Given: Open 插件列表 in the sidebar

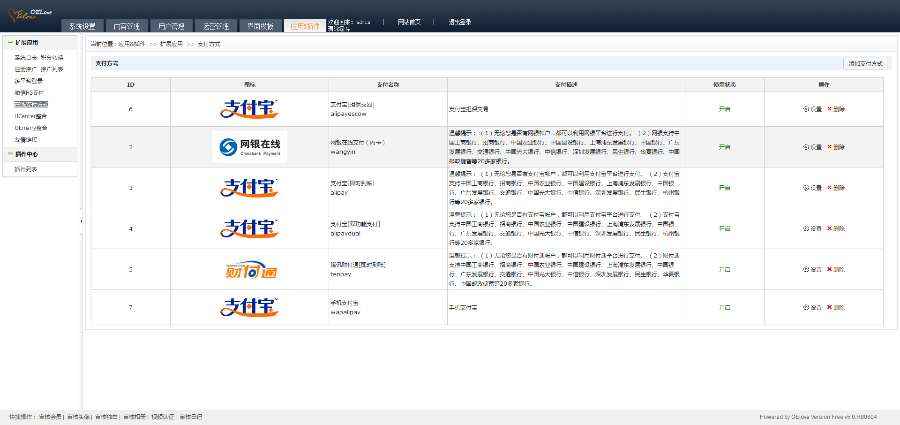Looking at the screenshot, I should coord(26,169).
